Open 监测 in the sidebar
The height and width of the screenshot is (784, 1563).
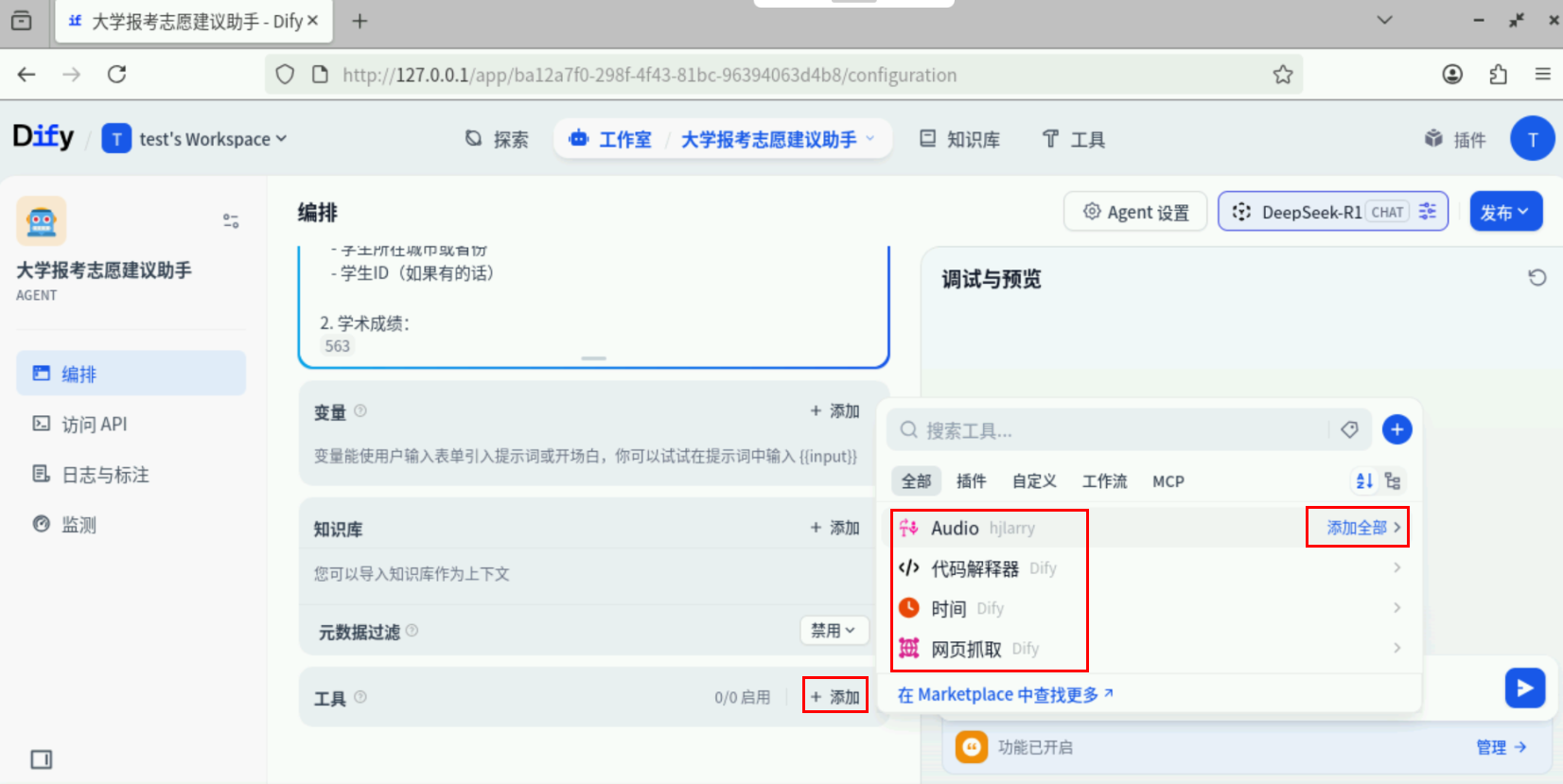tap(132, 524)
